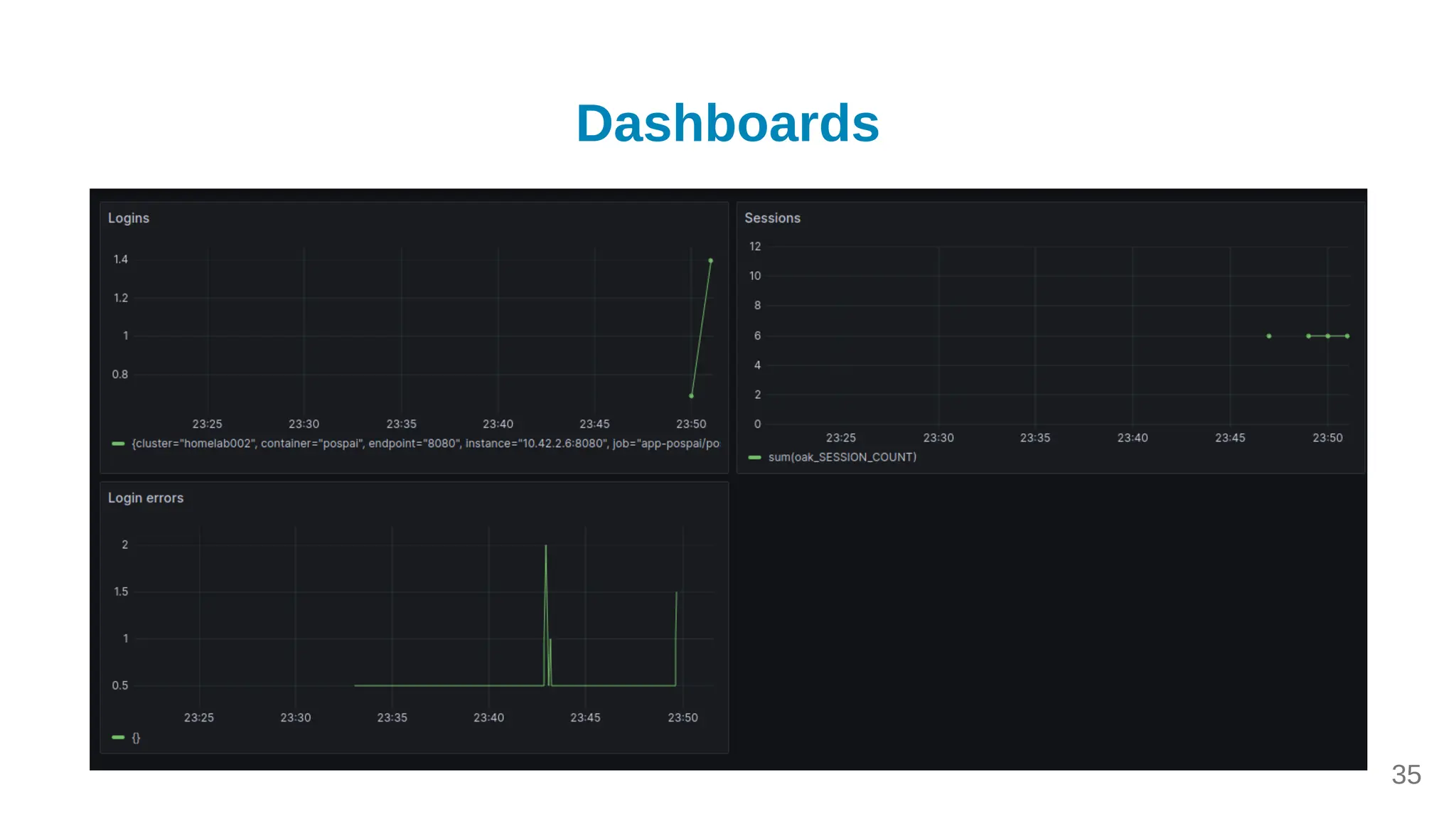Viewport: 1456px width, 819px height.
Task: Click the 1.2 y-axis value in Logins
Action: click(x=121, y=298)
